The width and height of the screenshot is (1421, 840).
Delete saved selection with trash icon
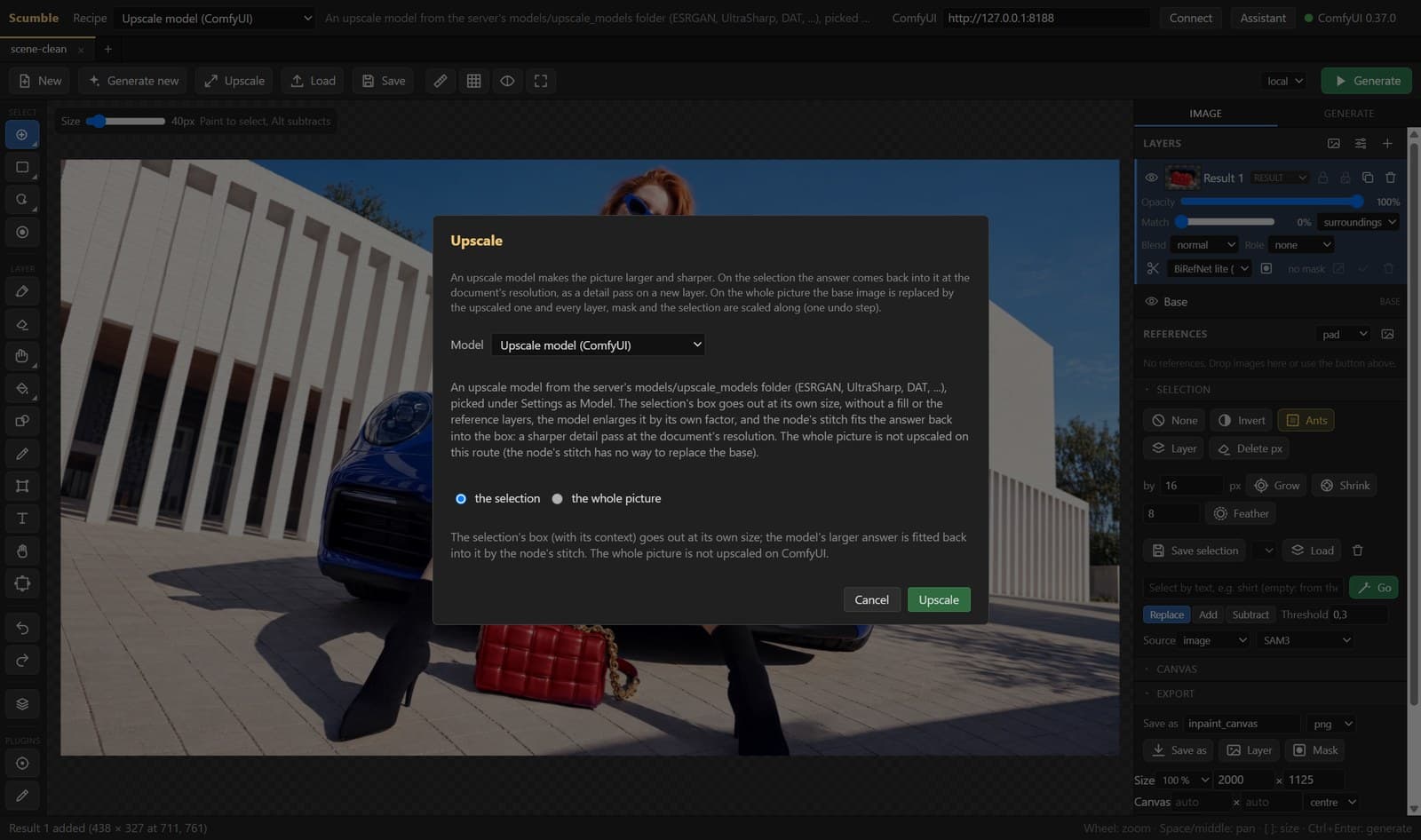click(x=1357, y=551)
